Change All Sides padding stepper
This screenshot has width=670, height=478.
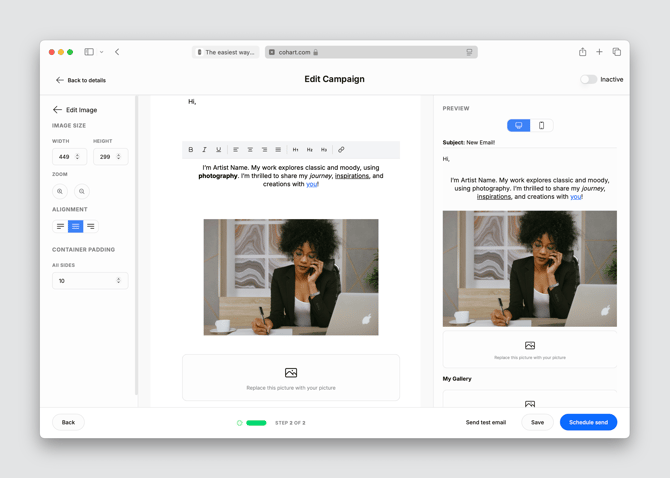(x=118, y=281)
